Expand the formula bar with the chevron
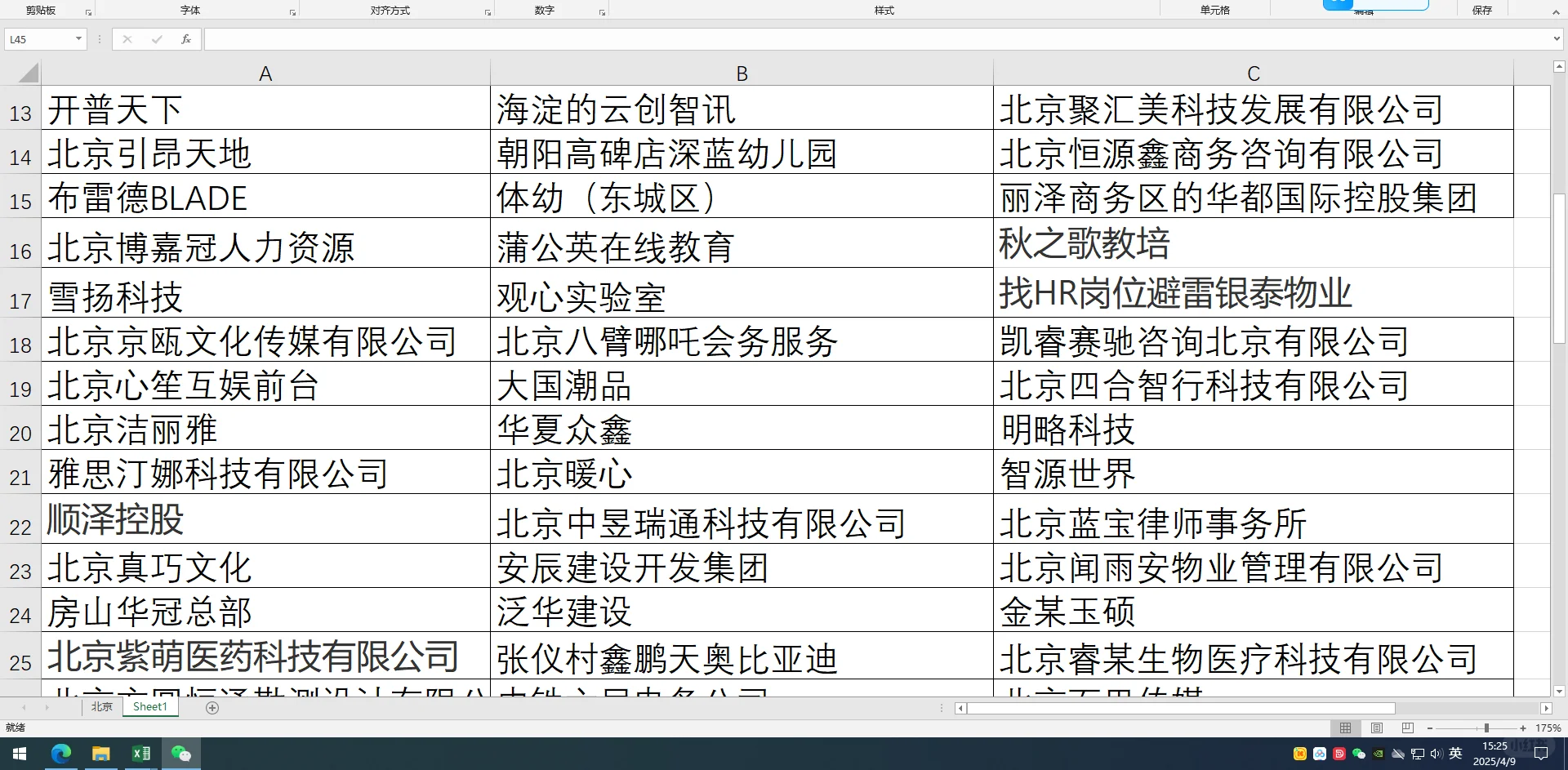 pos(1557,39)
